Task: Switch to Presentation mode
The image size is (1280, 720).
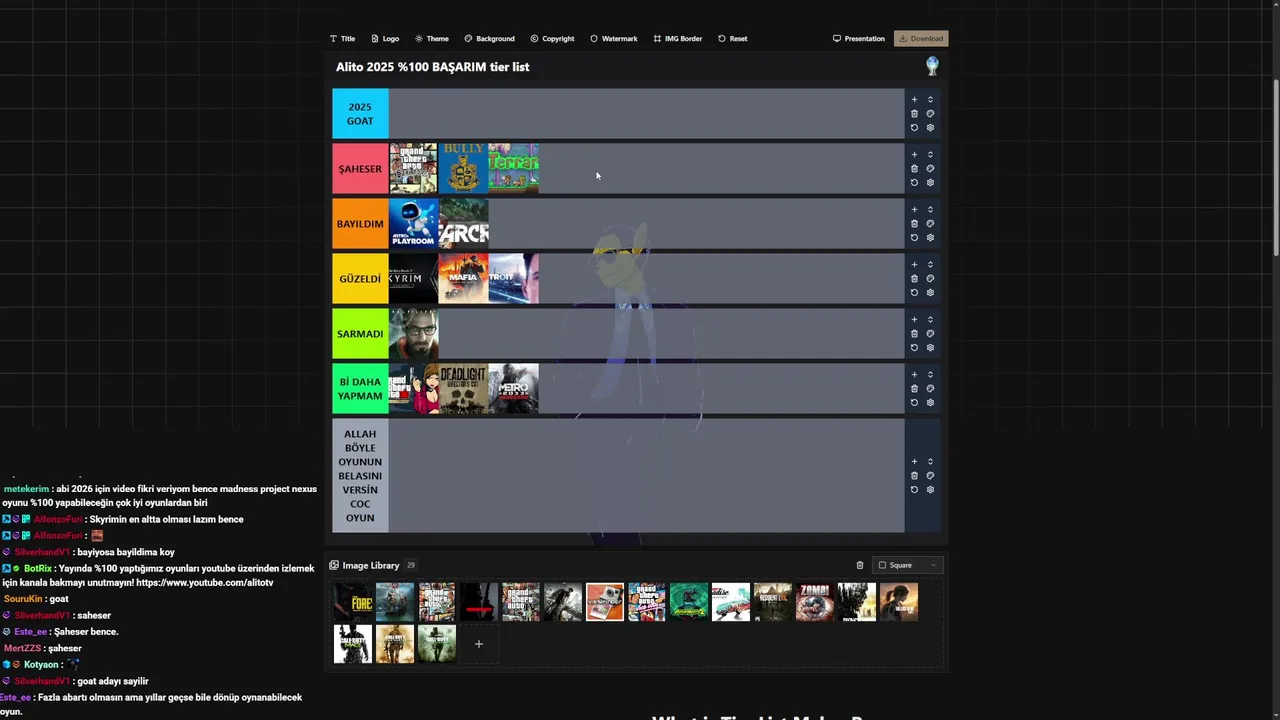Action: [x=858, y=39]
